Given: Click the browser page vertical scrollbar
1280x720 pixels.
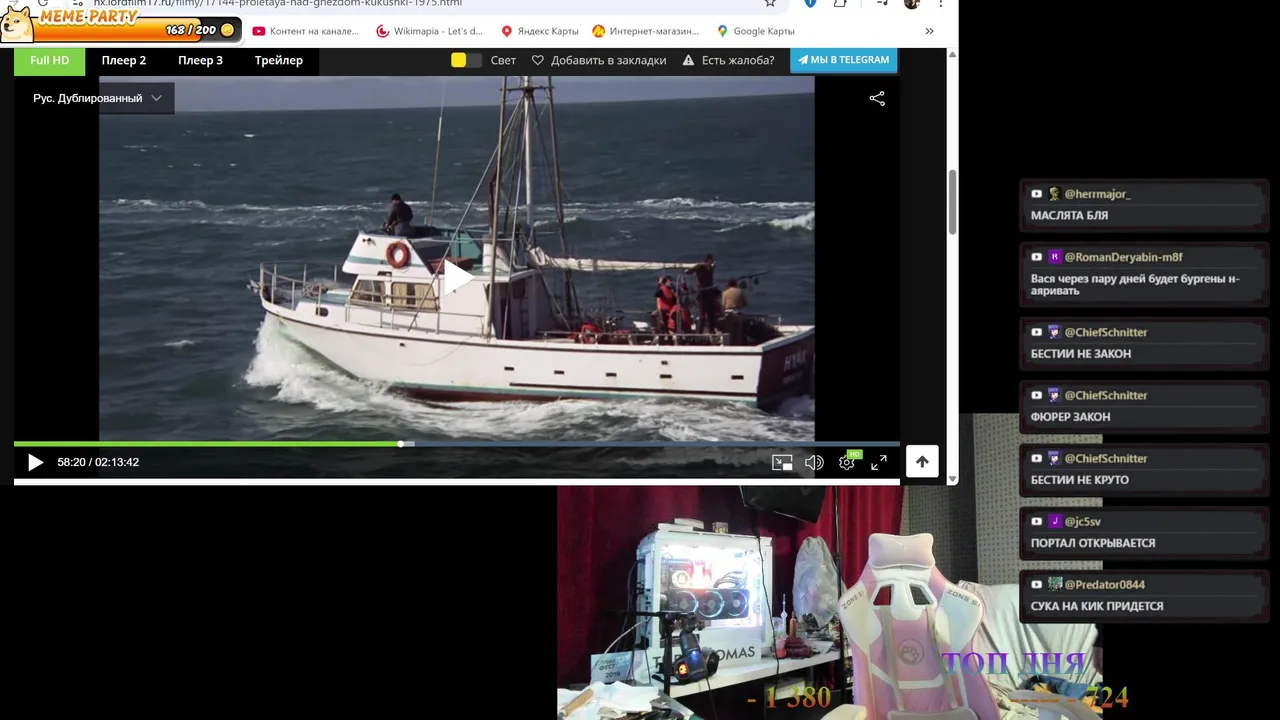Looking at the screenshot, I should (x=952, y=200).
